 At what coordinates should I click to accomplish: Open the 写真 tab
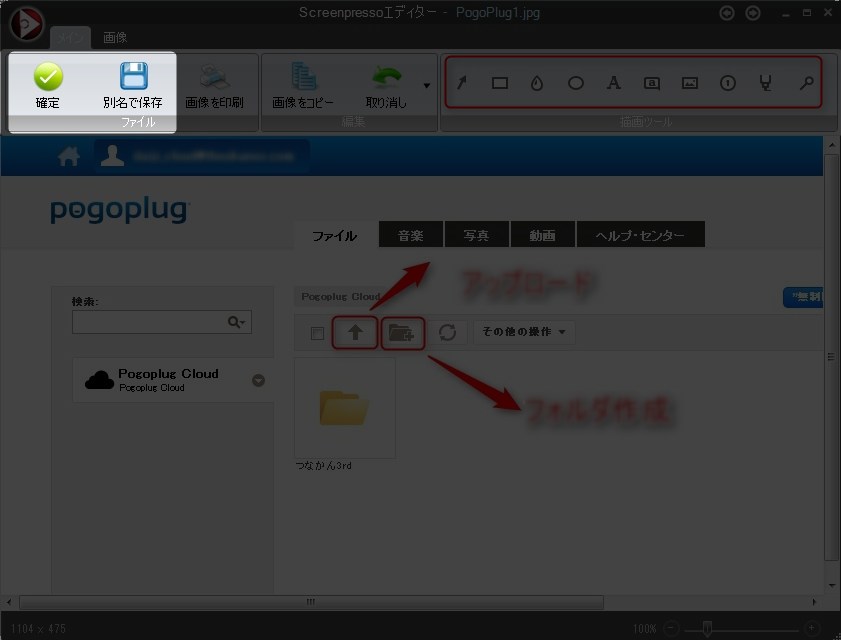tap(476, 234)
